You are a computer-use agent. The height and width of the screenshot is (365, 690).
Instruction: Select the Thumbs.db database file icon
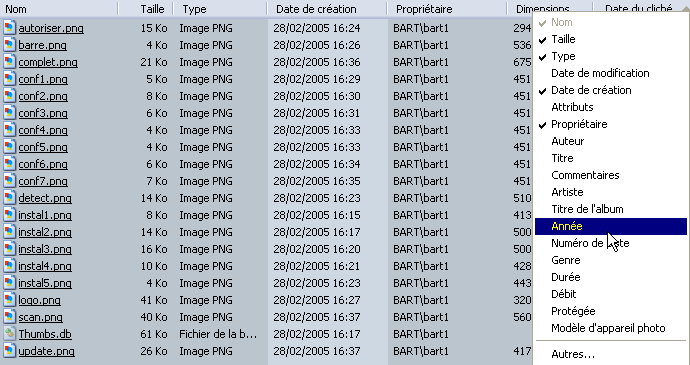[9, 334]
